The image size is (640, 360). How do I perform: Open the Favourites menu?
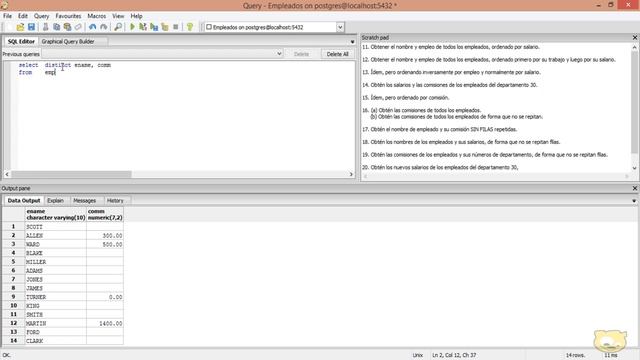[68, 16]
